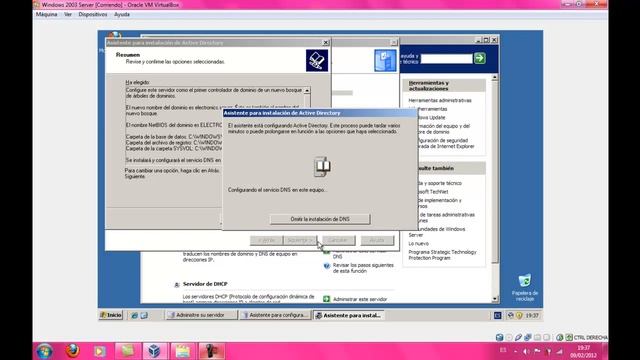Show hidden host tray icons arrow
The height and width of the screenshot is (360, 640).
tap(515, 351)
